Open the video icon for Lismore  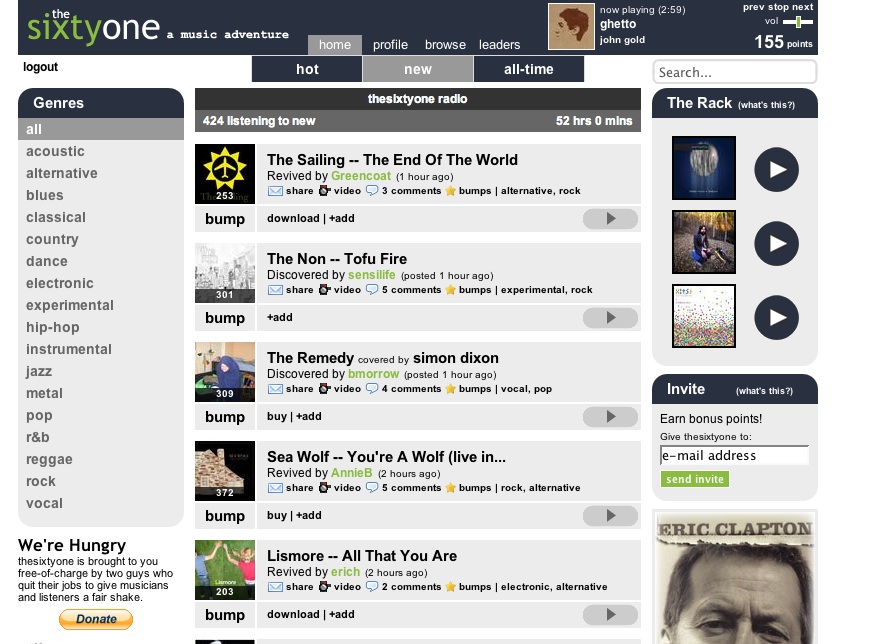click(x=325, y=586)
